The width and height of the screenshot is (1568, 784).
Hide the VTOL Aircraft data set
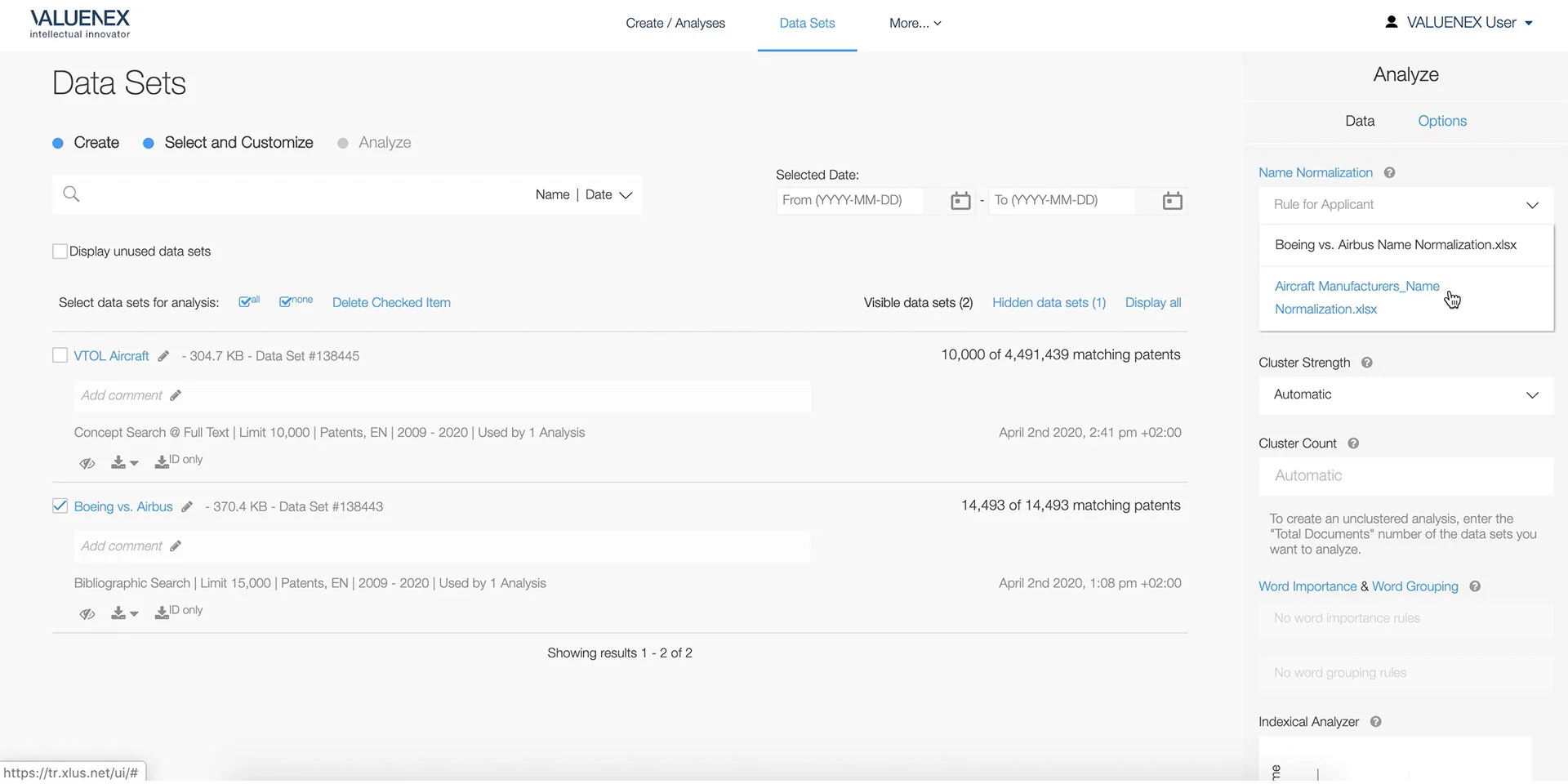[x=87, y=463]
